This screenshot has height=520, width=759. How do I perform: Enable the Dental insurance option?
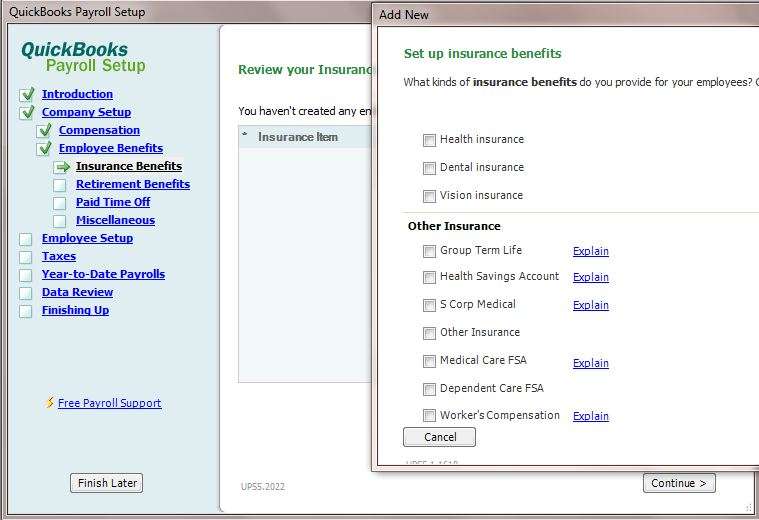[x=429, y=168]
